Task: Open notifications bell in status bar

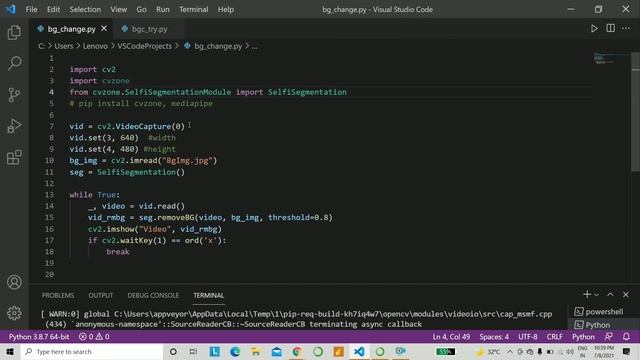Action: click(x=626, y=337)
